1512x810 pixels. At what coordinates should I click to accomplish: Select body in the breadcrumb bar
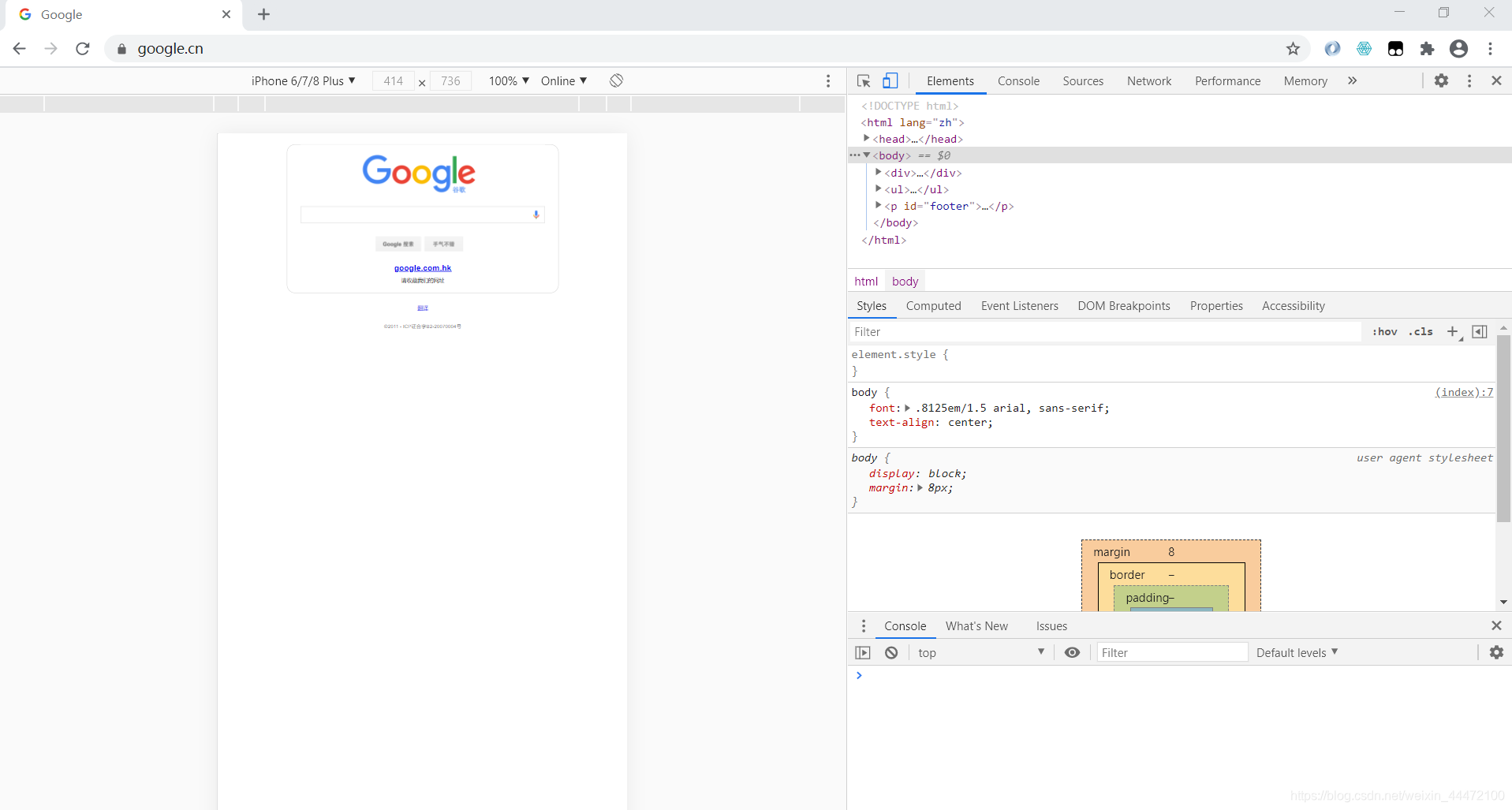tap(905, 282)
